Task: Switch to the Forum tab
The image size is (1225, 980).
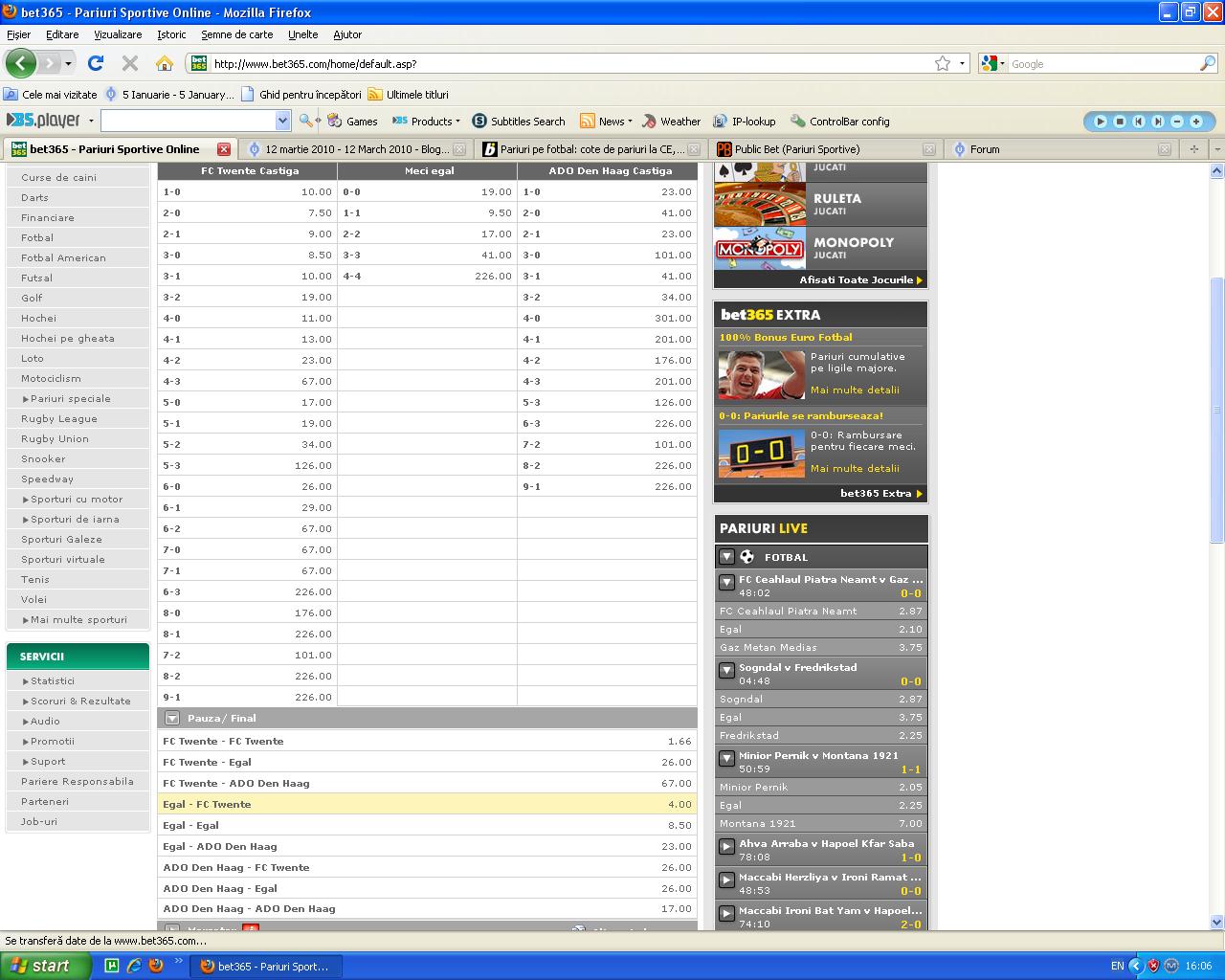Action: tap(1060, 149)
